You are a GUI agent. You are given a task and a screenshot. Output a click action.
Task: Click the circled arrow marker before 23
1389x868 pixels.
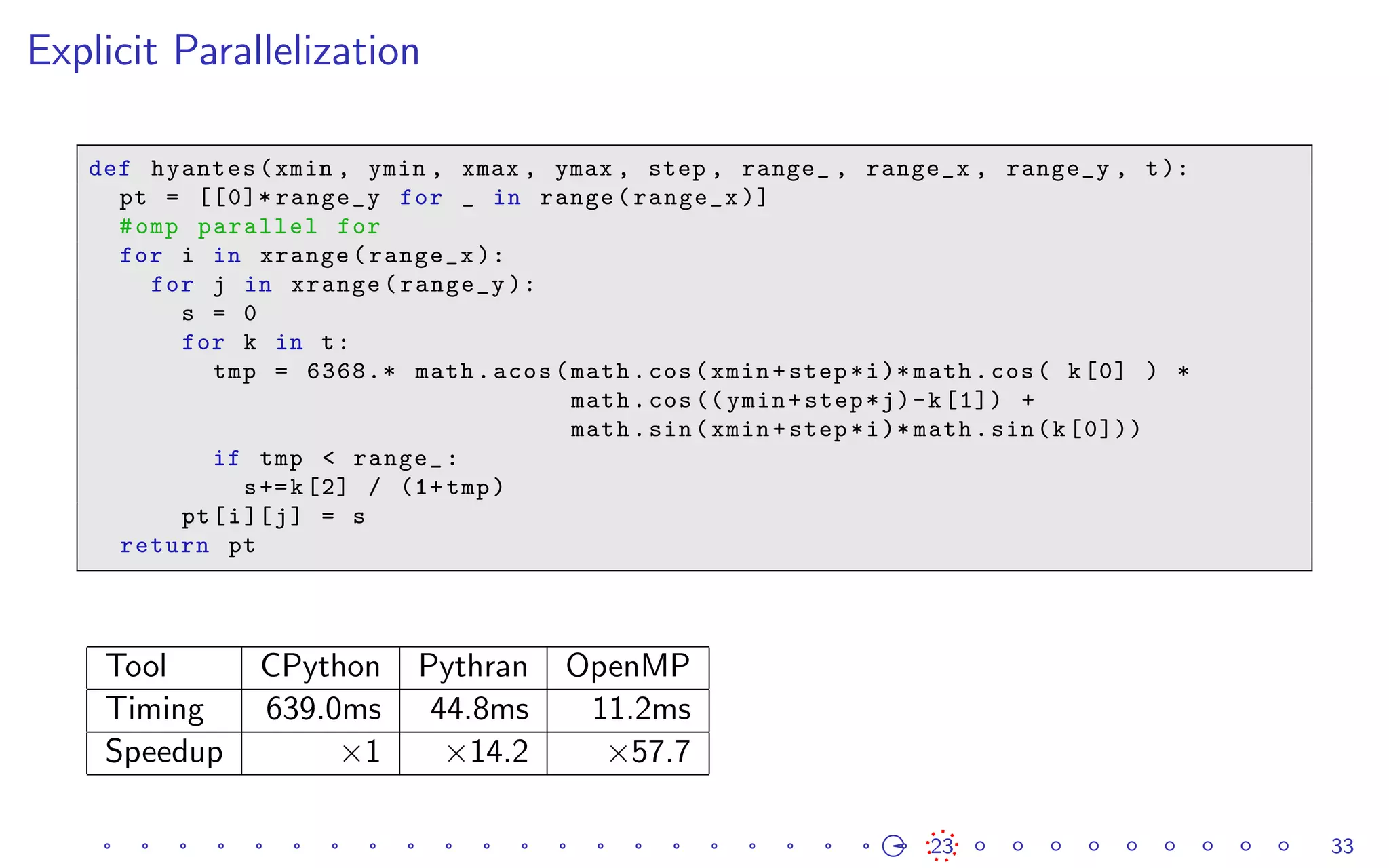tap(895, 846)
